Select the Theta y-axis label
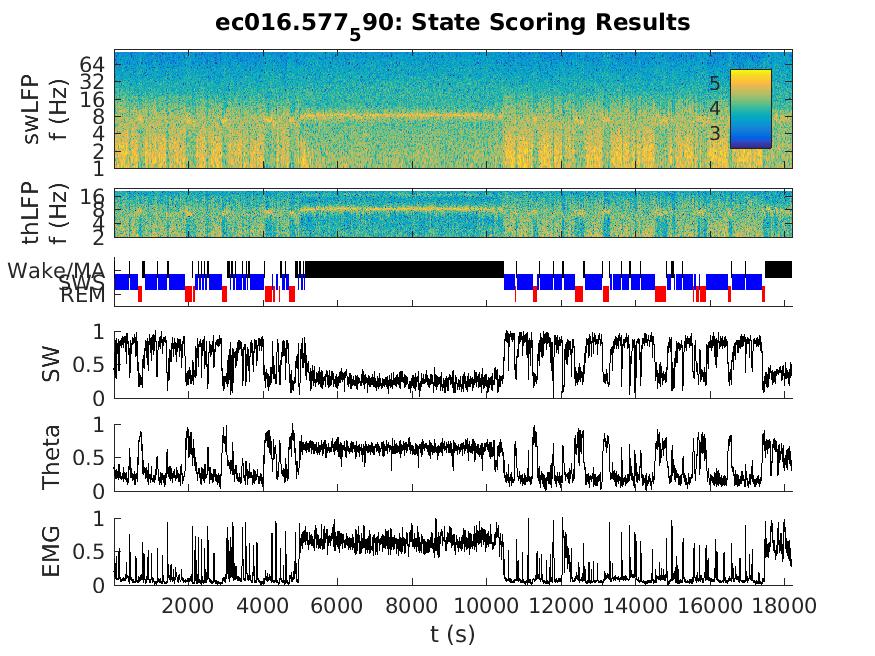 (50, 457)
